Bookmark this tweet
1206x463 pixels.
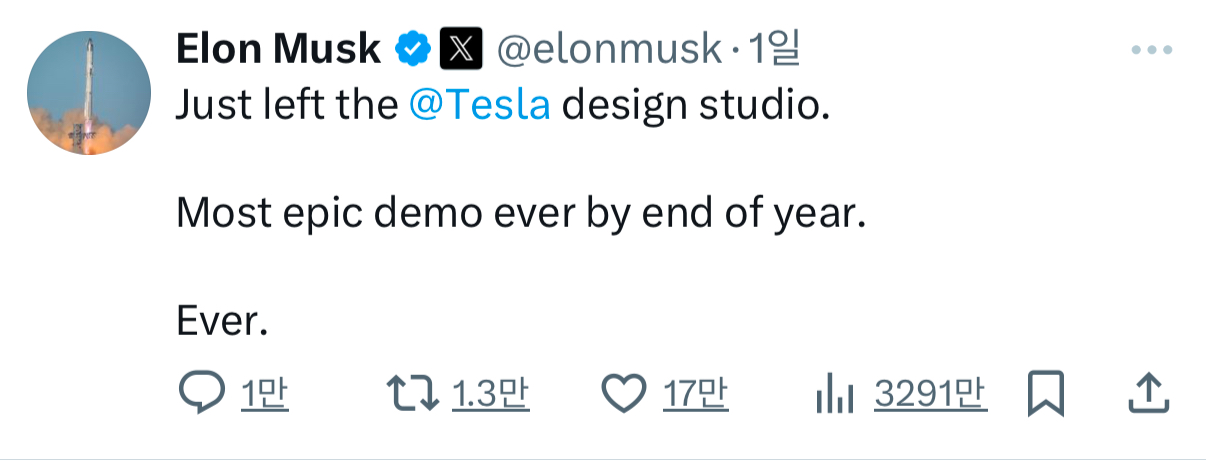[x=1046, y=394]
